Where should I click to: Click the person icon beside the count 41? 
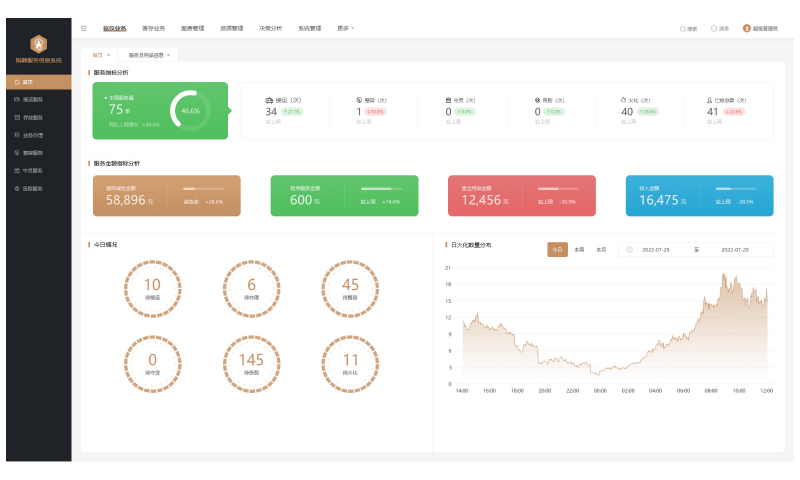click(709, 101)
